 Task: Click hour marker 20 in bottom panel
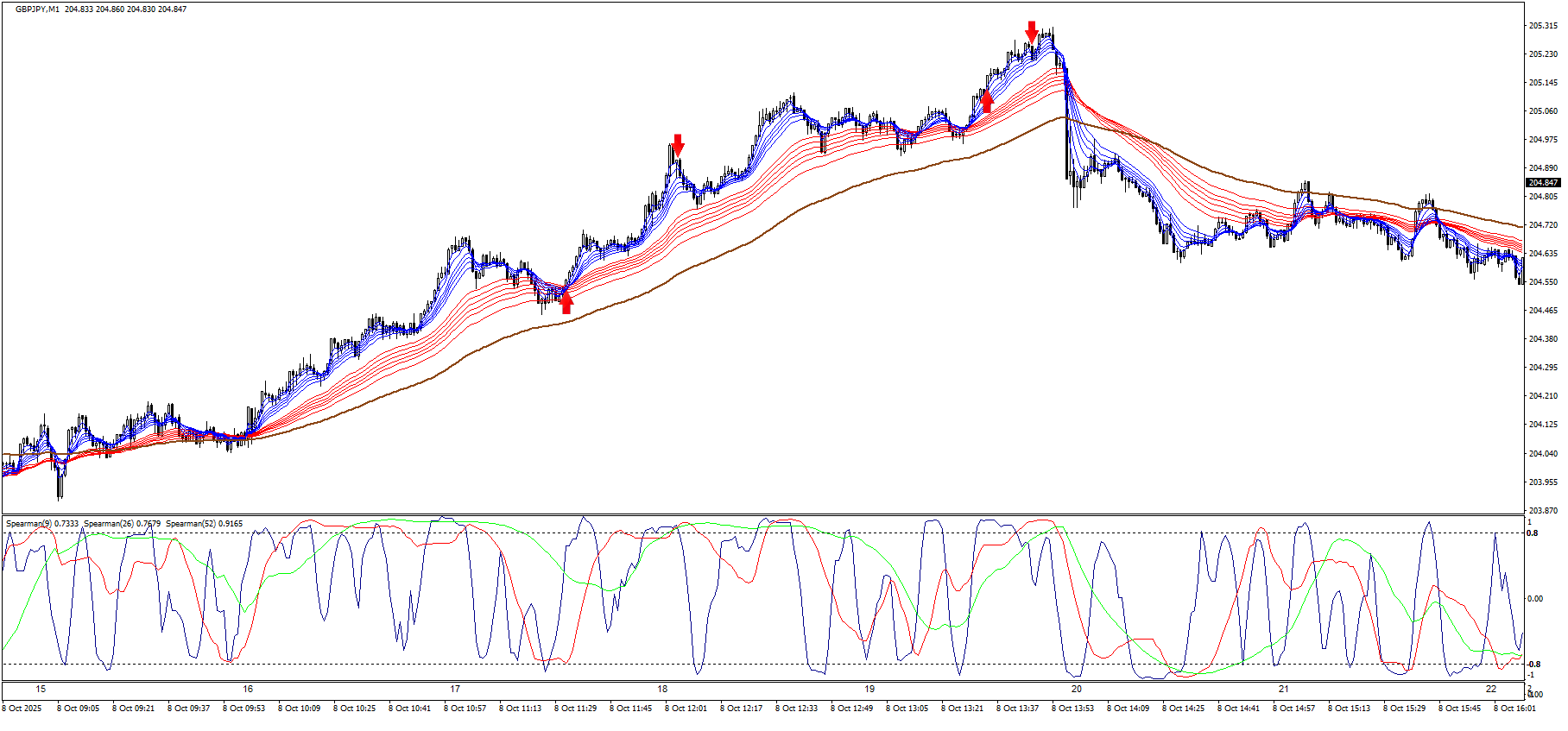1076,690
